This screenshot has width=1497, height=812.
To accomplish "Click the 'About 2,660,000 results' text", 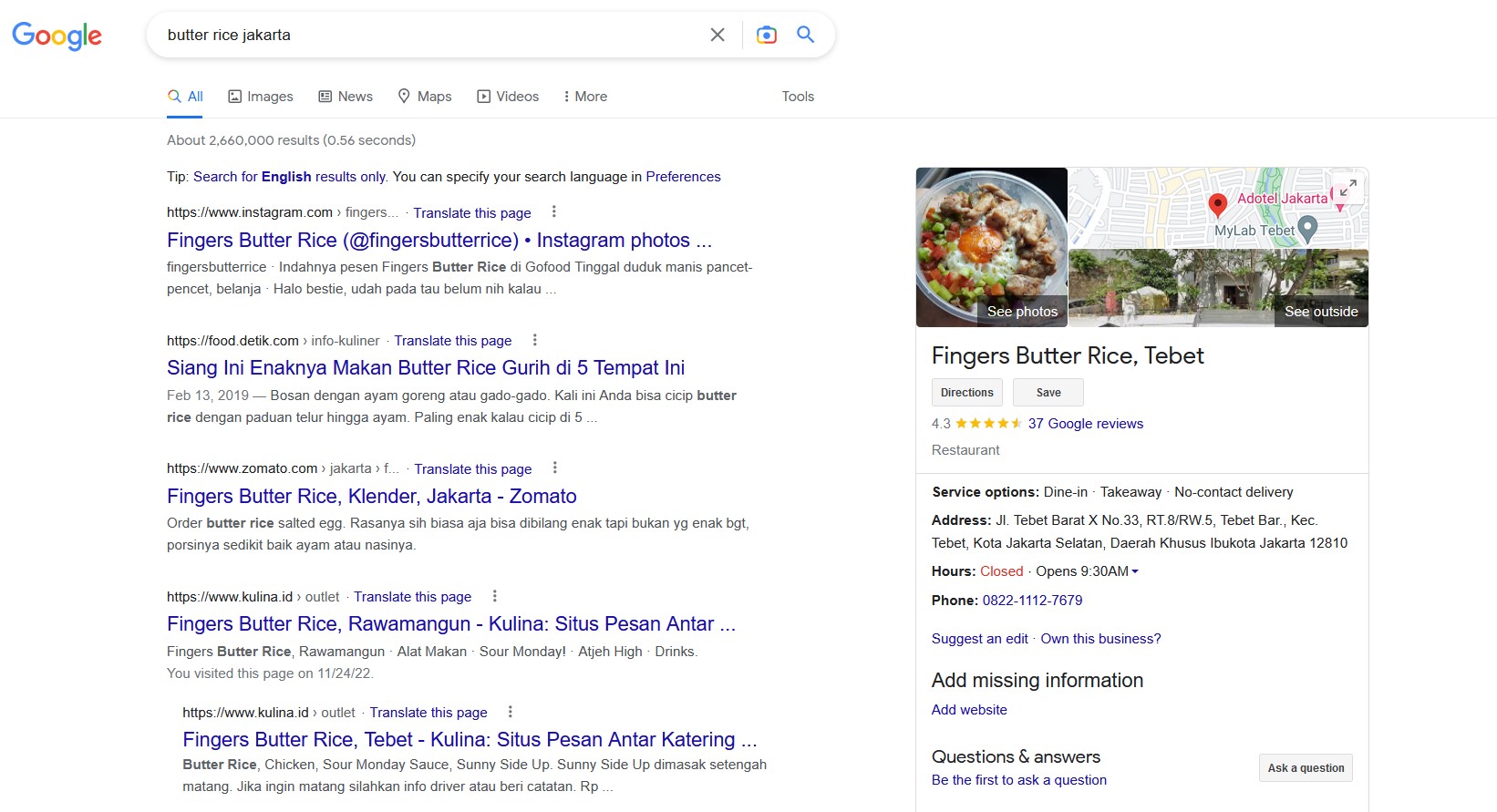I will click(x=291, y=140).
